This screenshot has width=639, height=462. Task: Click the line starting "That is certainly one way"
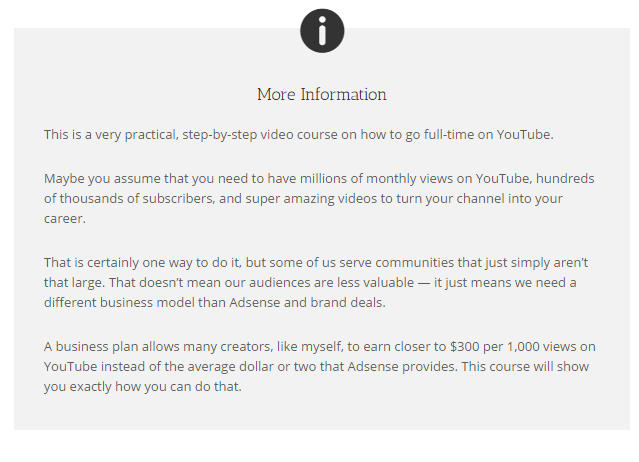[x=316, y=263]
